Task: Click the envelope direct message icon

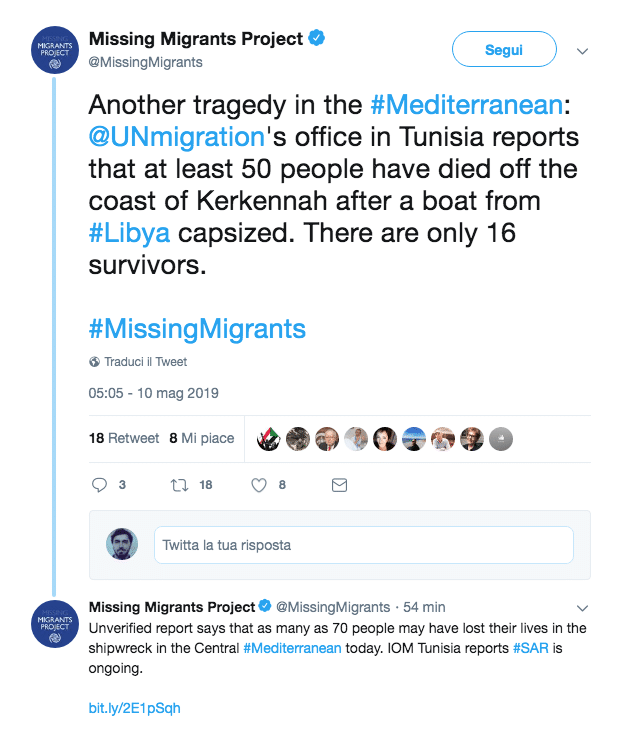Action: [339, 485]
